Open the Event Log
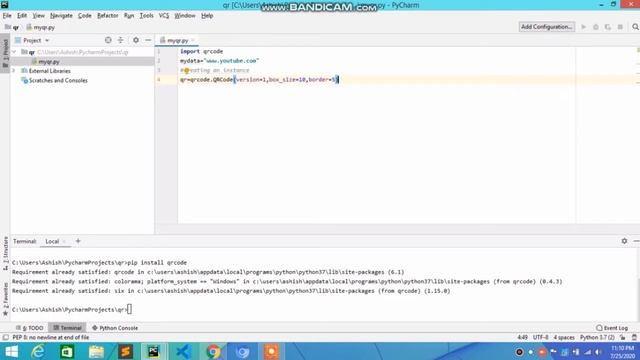640x360 pixels. point(612,328)
